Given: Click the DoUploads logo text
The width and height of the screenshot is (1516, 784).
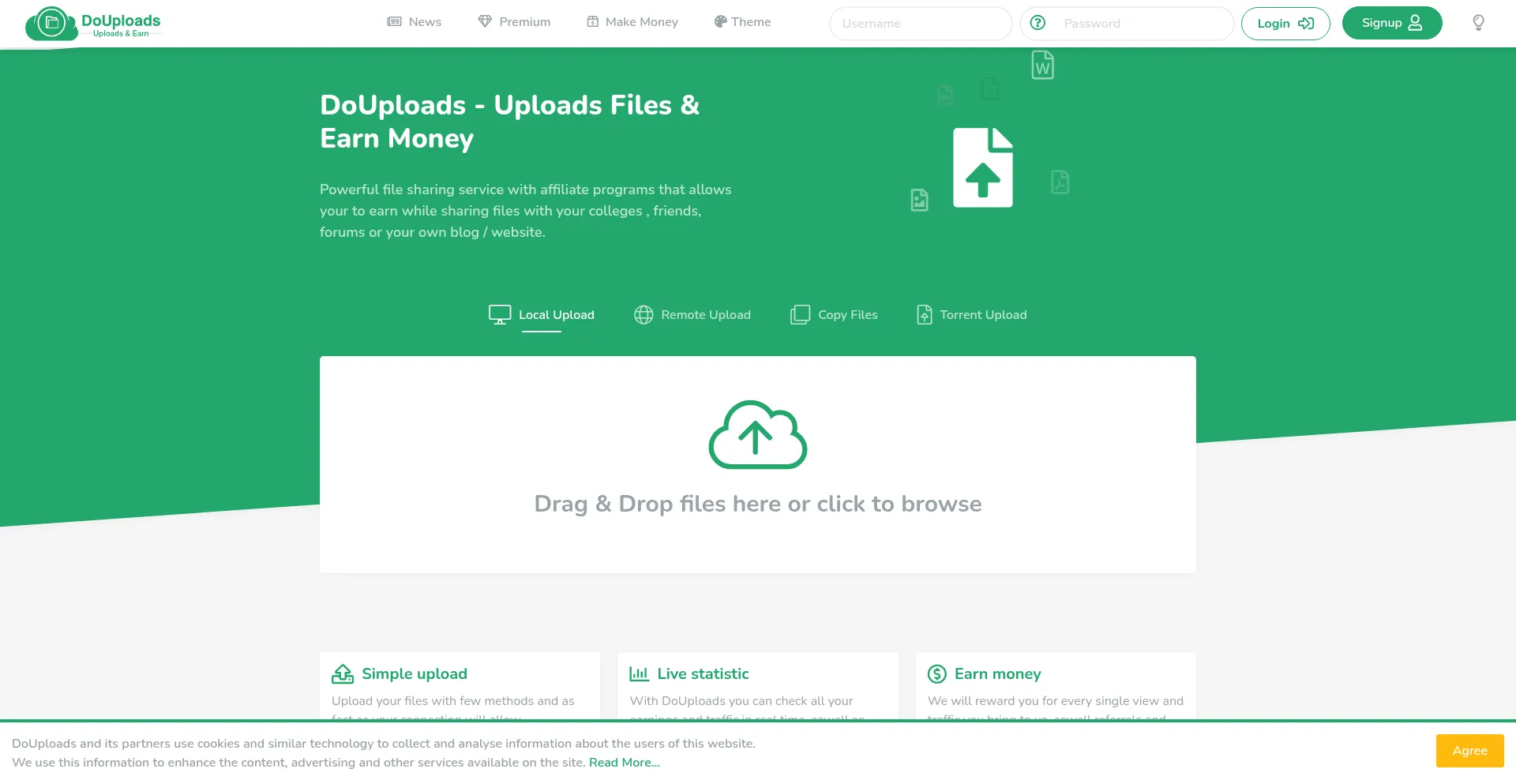Looking at the screenshot, I should pos(121,21).
